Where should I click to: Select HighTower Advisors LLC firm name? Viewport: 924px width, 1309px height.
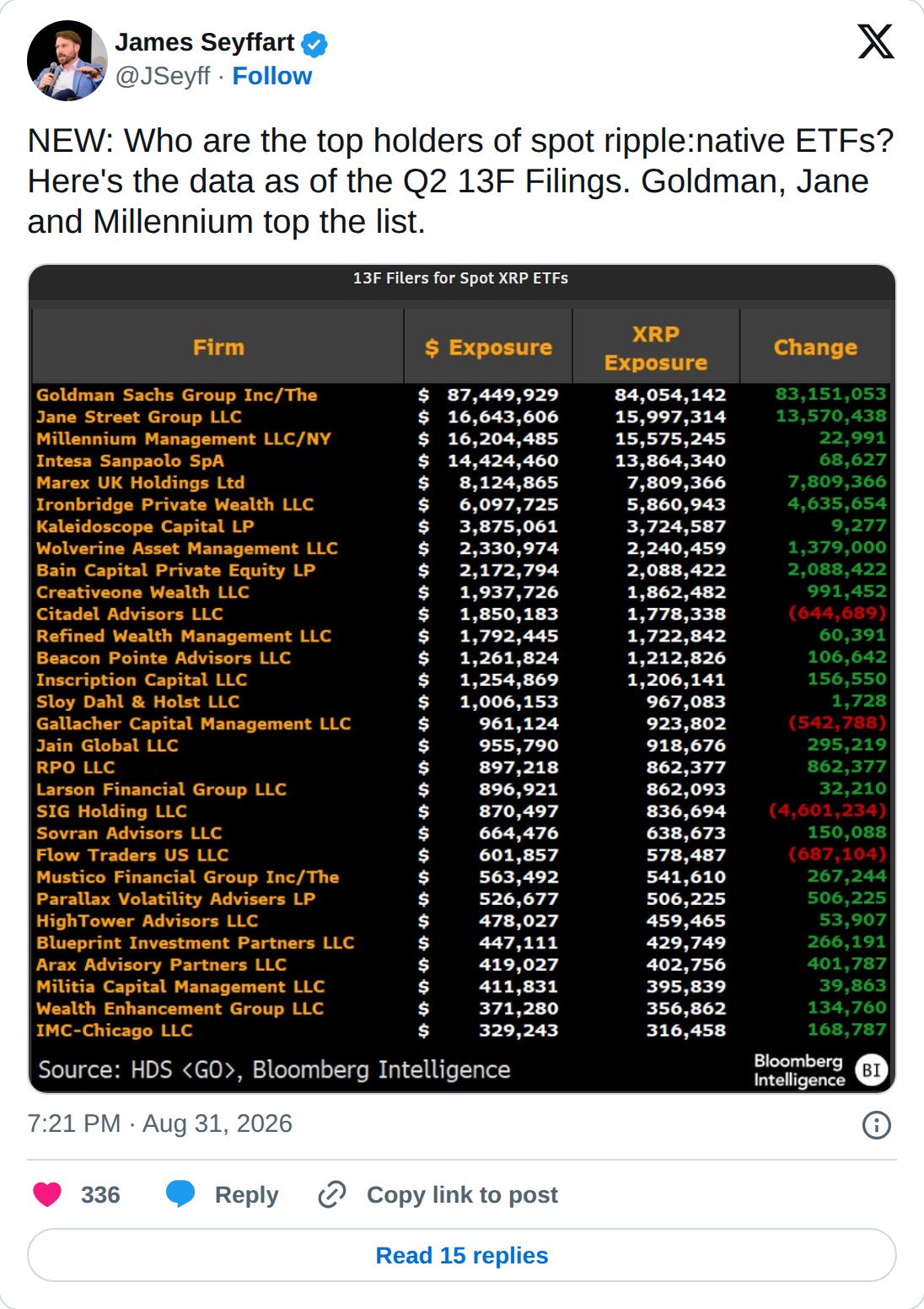coord(147,921)
